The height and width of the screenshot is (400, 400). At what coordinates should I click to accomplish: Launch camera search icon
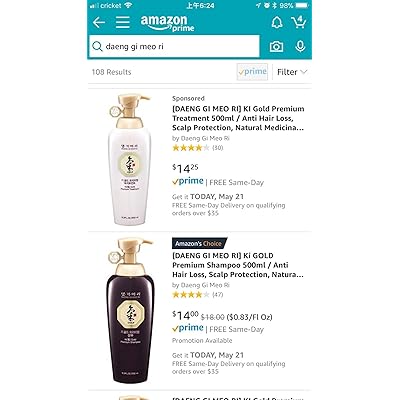(x=276, y=47)
